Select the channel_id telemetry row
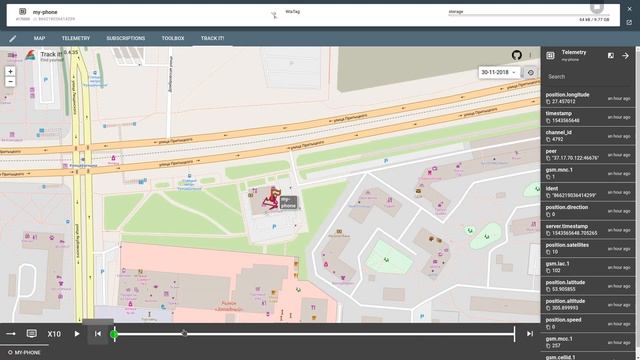The width and height of the screenshot is (640, 360). pos(588,136)
